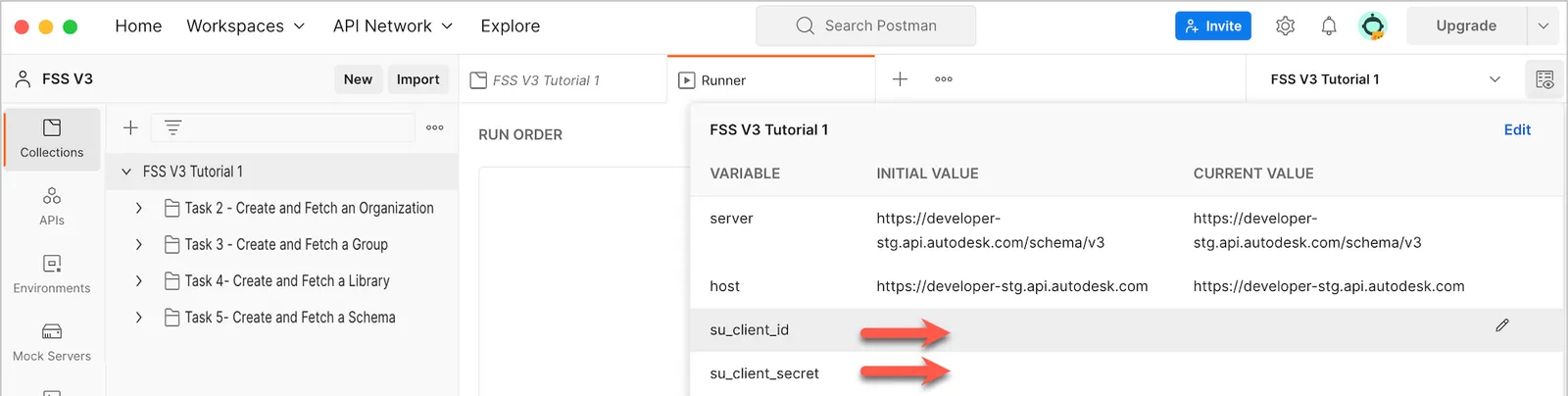Go to Home

(x=138, y=26)
